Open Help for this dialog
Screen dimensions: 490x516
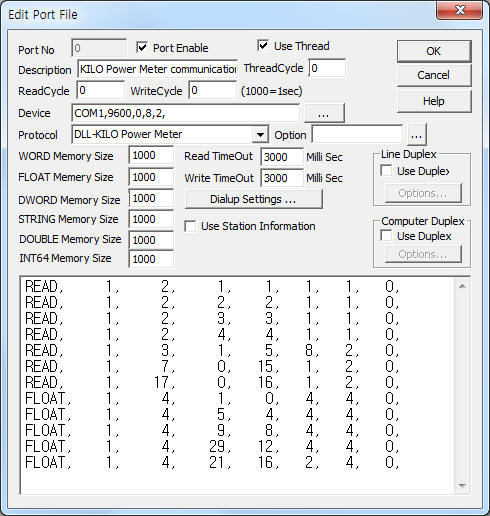pos(434,101)
